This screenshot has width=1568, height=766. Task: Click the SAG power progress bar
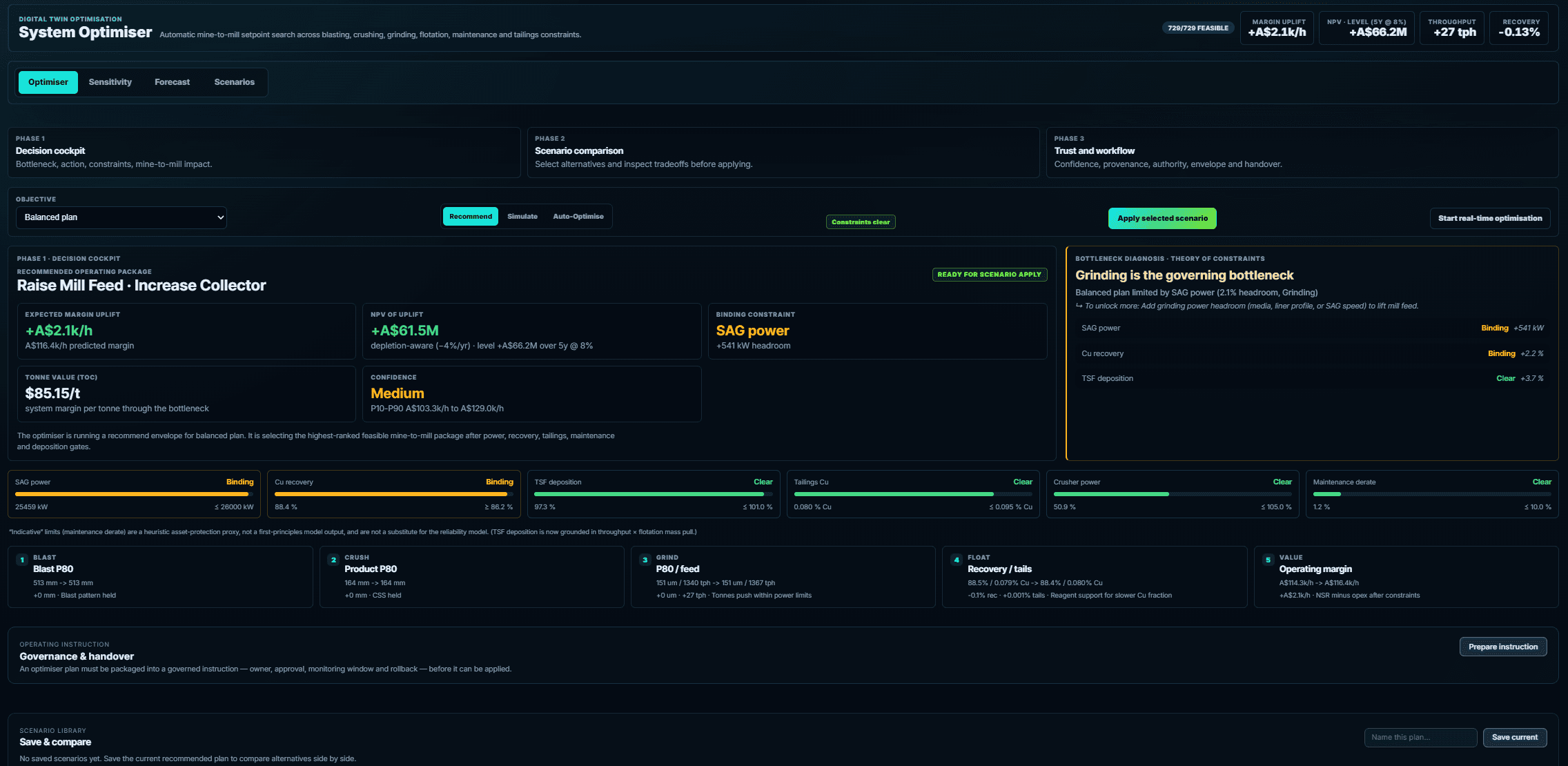pyautogui.click(x=134, y=494)
